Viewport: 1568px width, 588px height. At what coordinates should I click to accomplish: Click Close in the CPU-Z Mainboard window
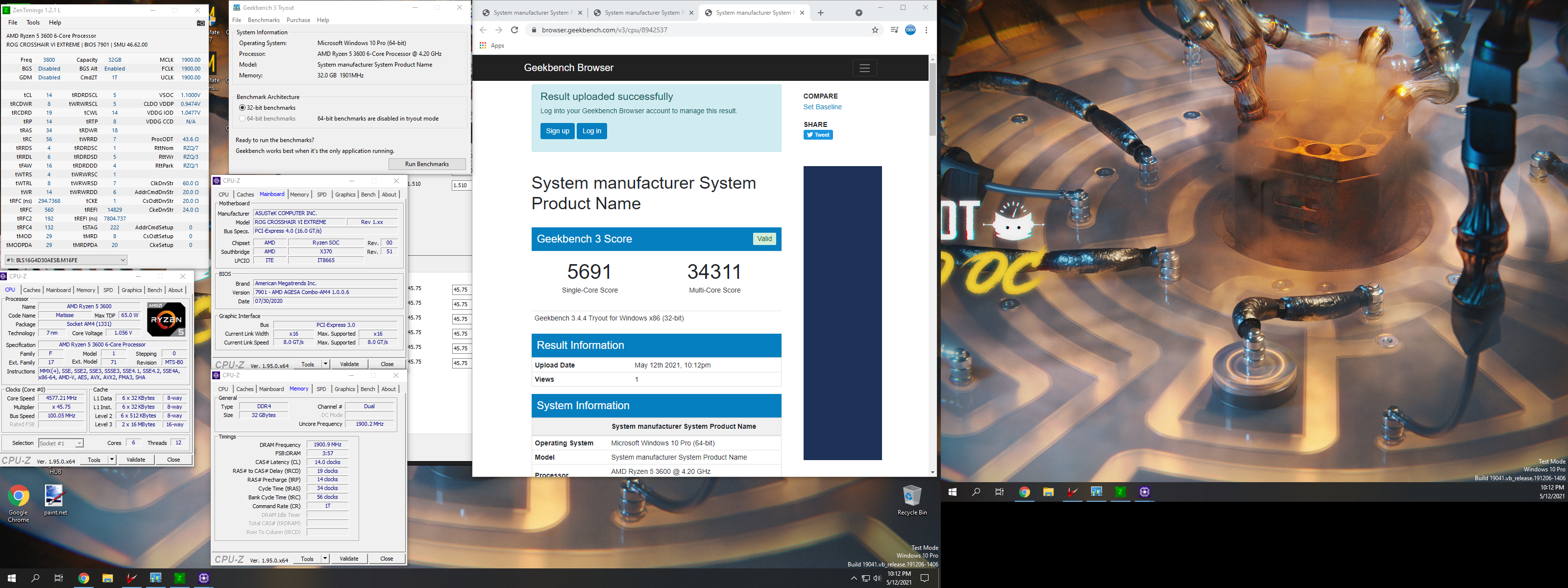387,364
